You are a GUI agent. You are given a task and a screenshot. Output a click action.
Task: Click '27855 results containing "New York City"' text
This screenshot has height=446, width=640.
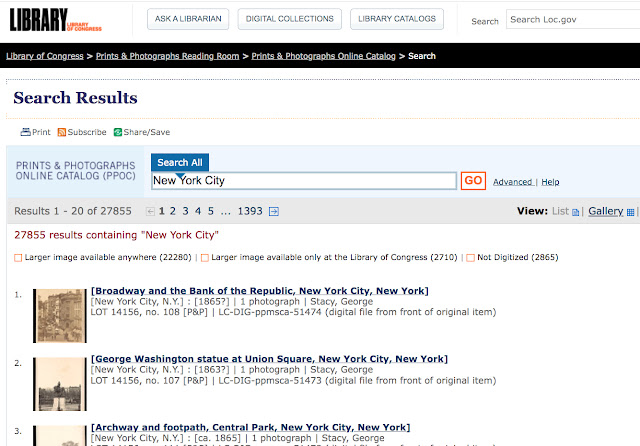[116, 235]
